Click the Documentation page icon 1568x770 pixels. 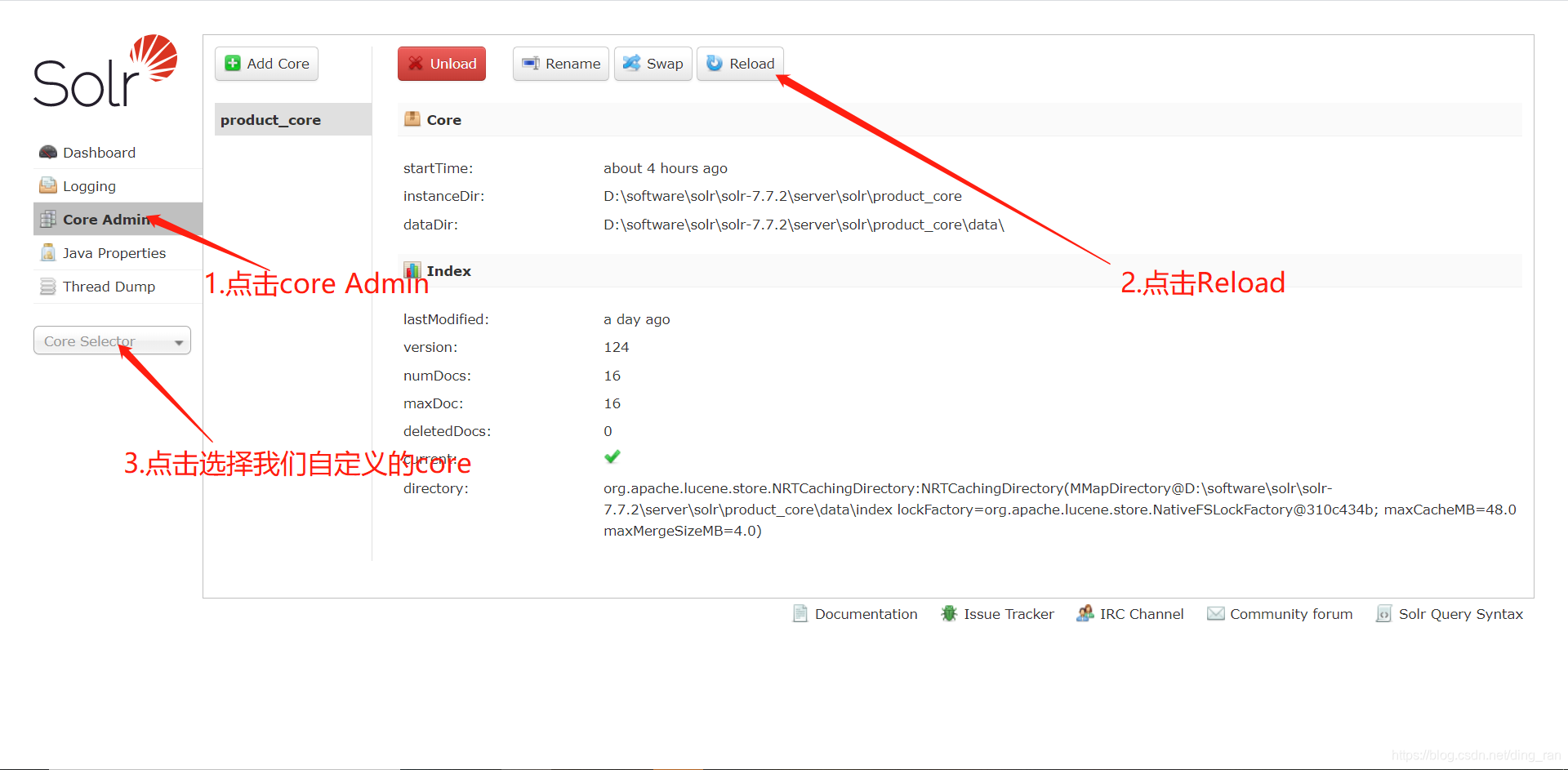(x=800, y=613)
